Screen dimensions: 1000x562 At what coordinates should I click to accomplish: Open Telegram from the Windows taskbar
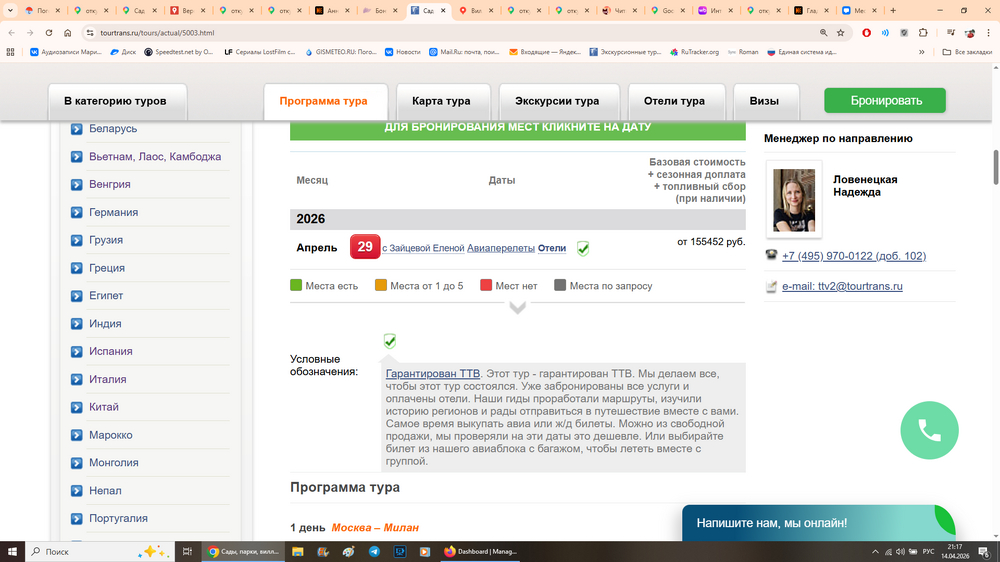click(374, 551)
